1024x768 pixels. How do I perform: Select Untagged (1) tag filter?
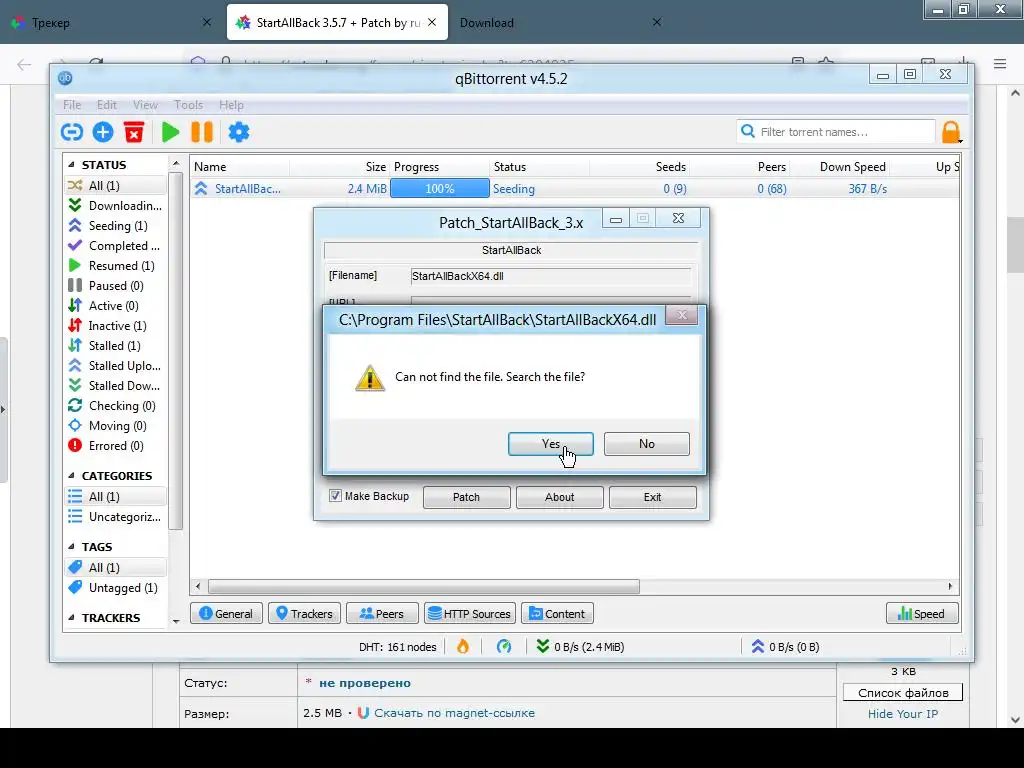pyautogui.click(x=115, y=588)
